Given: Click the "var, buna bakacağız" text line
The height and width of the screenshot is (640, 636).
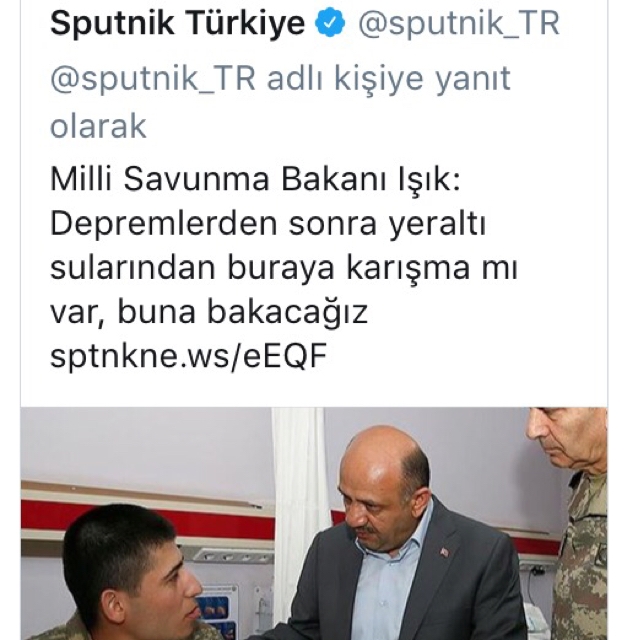Looking at the screenshot, I should (209, 312).
